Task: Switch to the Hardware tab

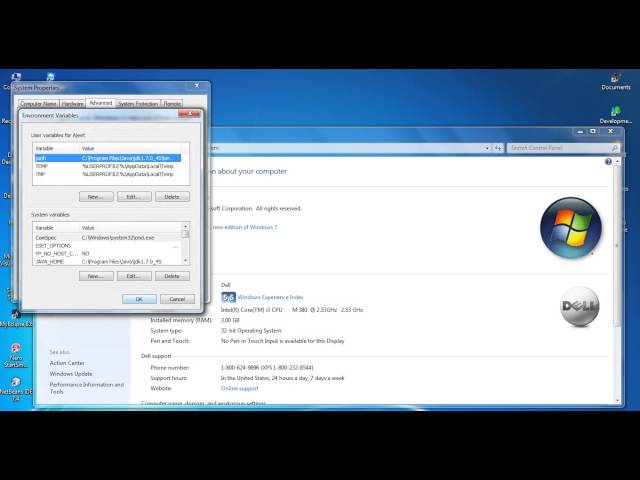Action: click(x=72, y=104)
